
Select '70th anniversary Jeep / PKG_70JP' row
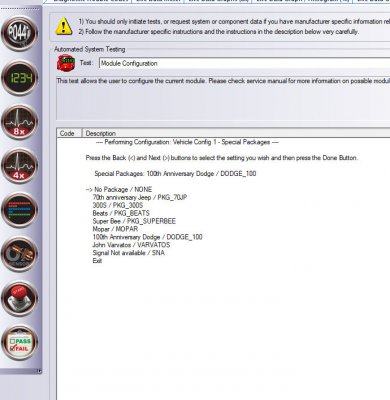coord(140,197)
